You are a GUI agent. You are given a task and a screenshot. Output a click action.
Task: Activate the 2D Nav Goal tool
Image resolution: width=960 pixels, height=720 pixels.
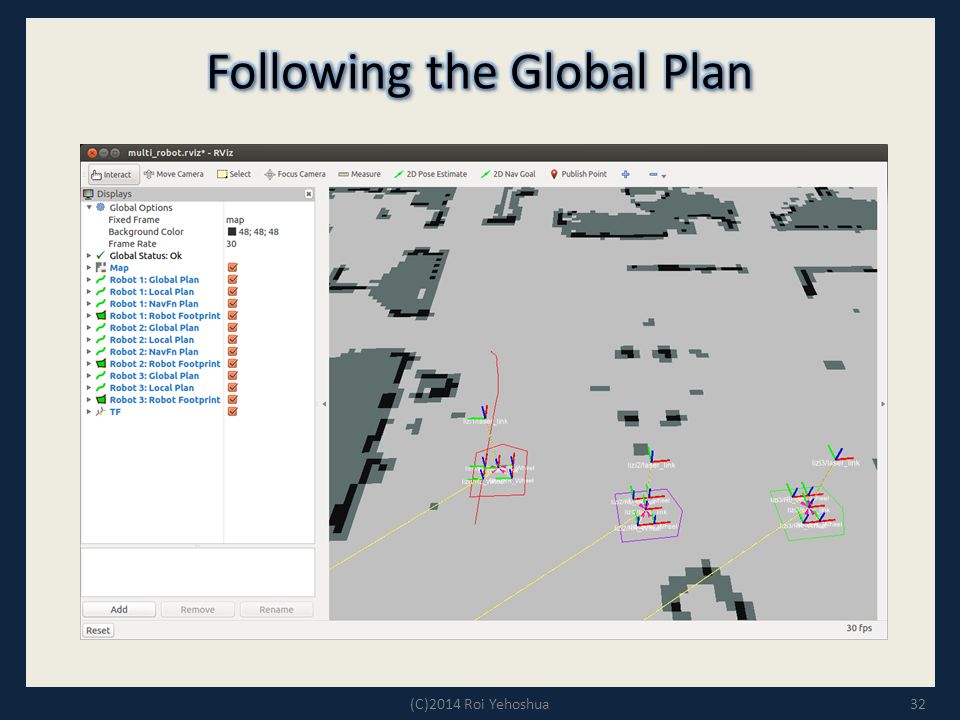pos(508,174)
